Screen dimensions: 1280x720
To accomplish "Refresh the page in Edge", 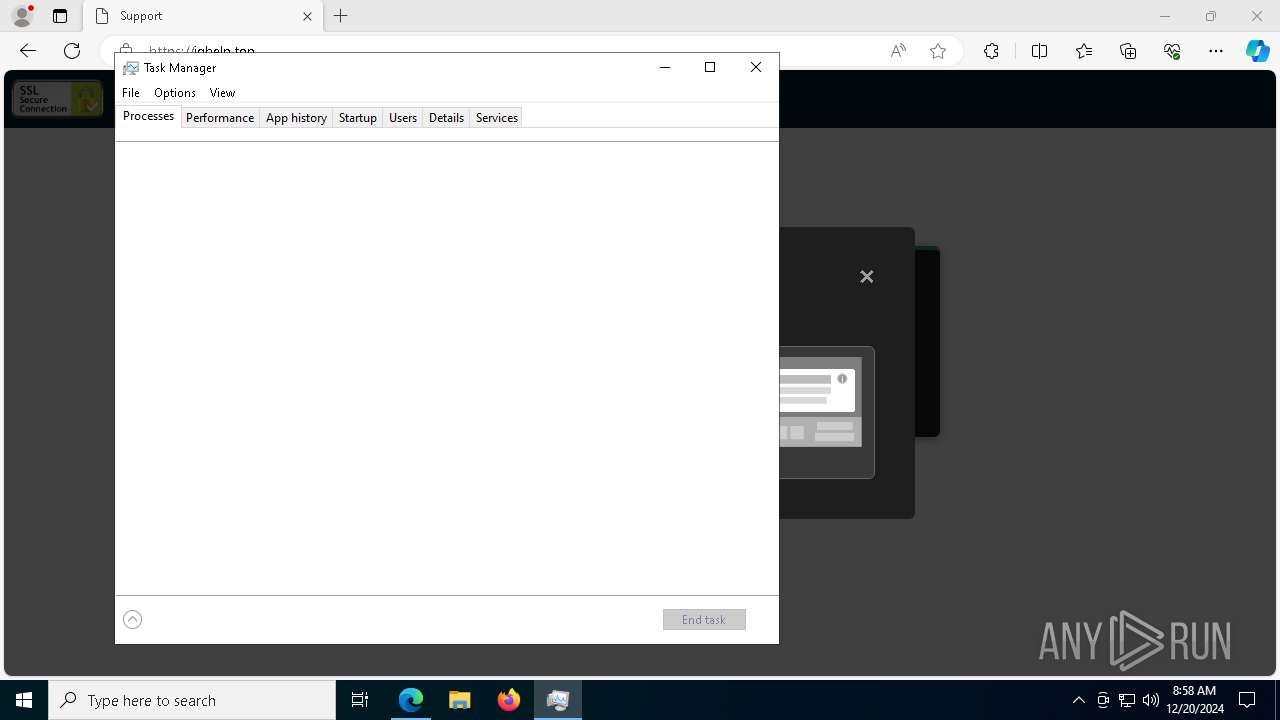I will 72,51.
